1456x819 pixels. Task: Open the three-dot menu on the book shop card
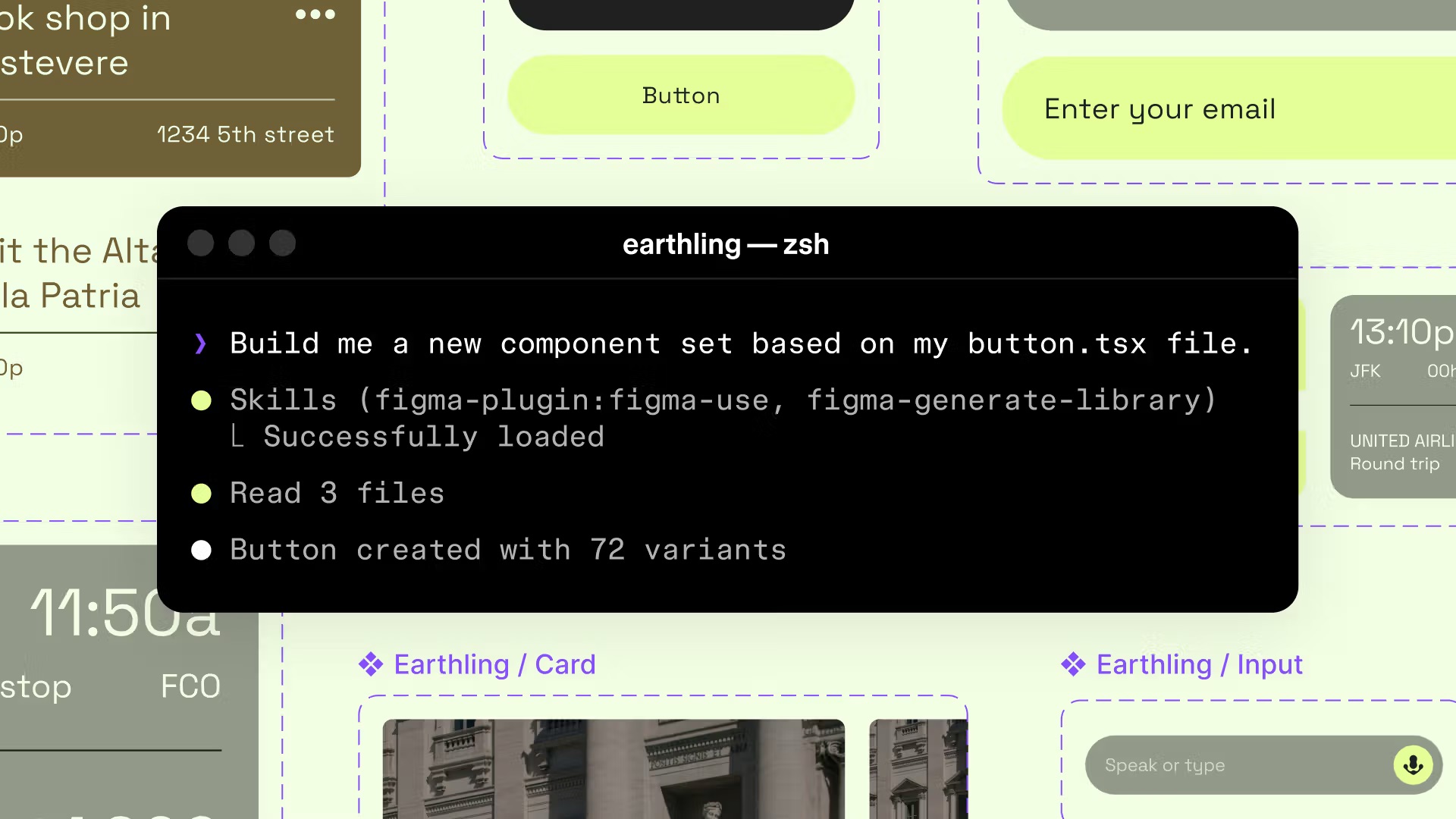315,15
